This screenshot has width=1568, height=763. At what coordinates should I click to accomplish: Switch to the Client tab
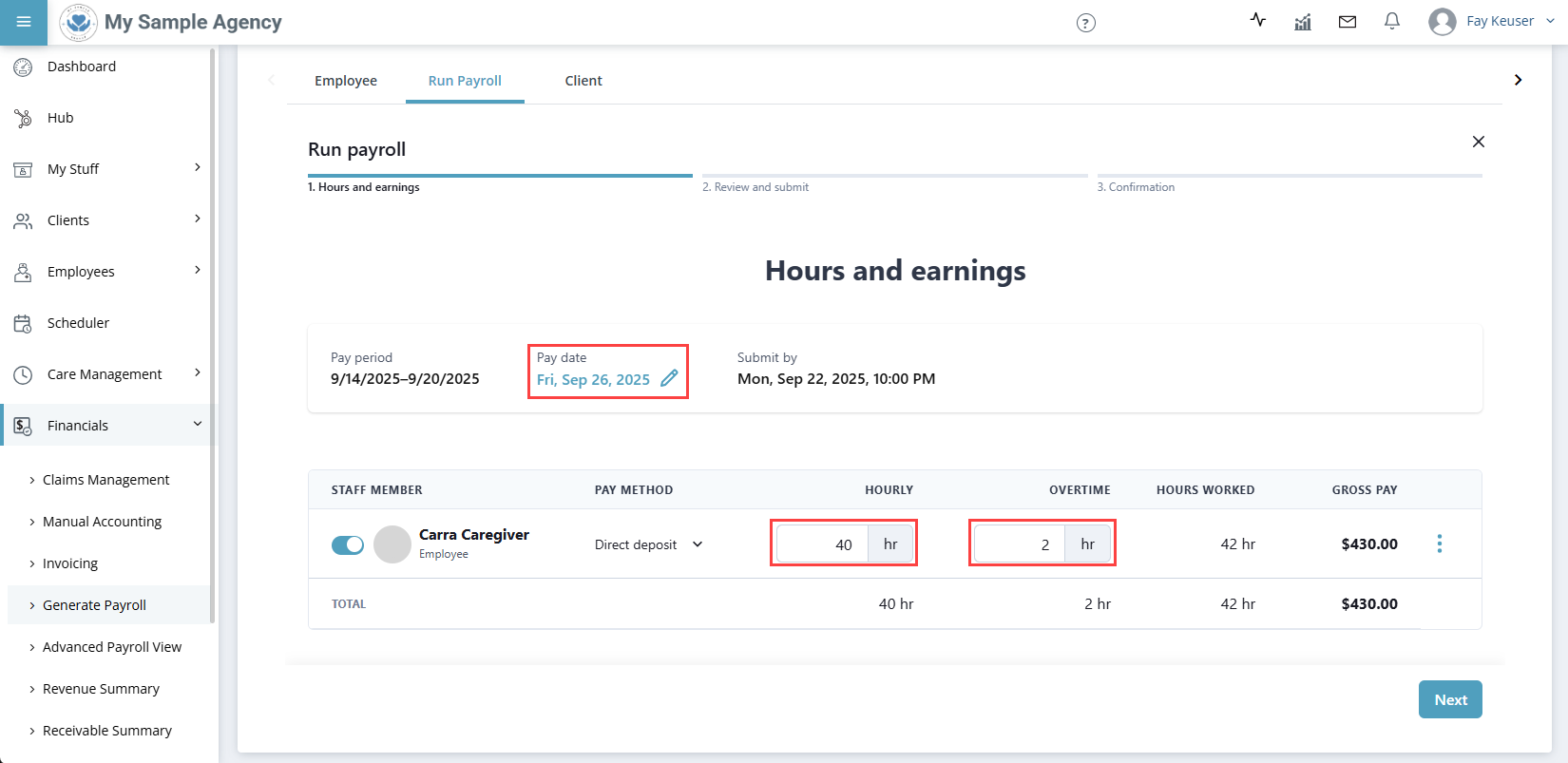[x=583, y=81]
